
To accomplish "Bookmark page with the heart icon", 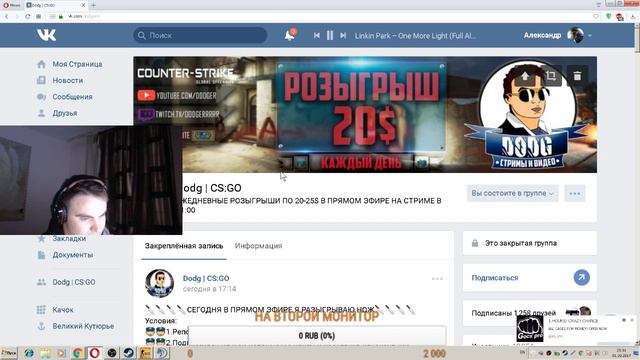I will click(x=596, y=17).
